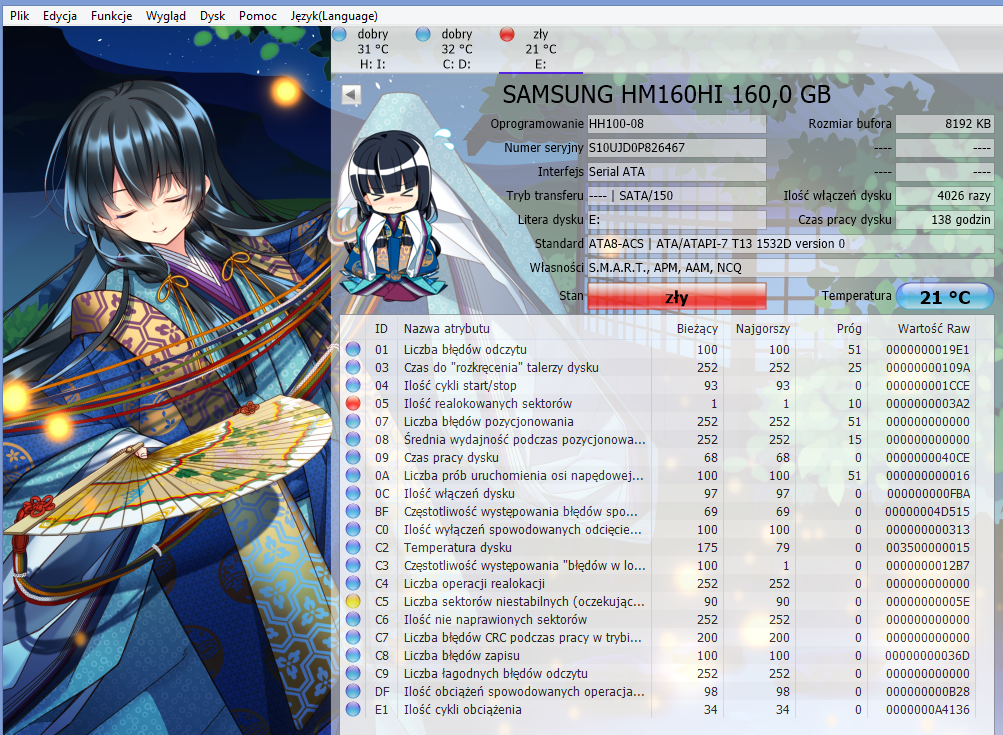The width and height of the screenshot is (1003, 735).
Task: Open the Plik menu
Action: click(19, 16)
